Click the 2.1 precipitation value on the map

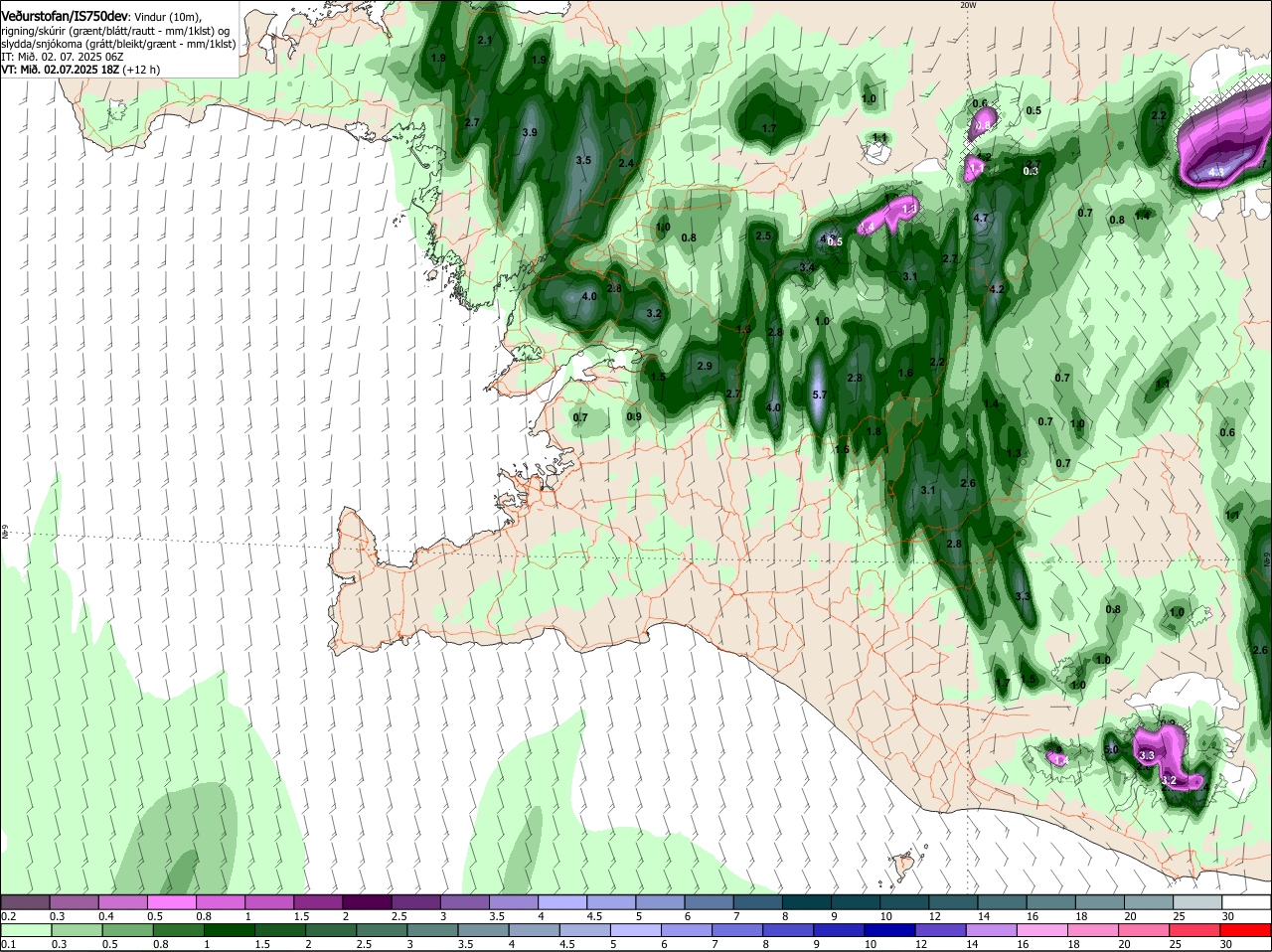485,41
